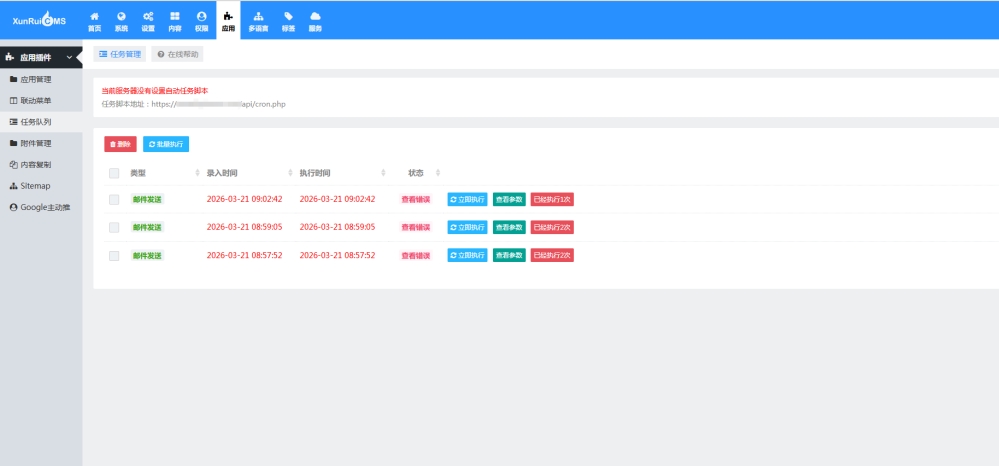View 查看错误 status of the first task
Image resolution: width=999 pixels, height=466 pixels.
pos(416,199)
